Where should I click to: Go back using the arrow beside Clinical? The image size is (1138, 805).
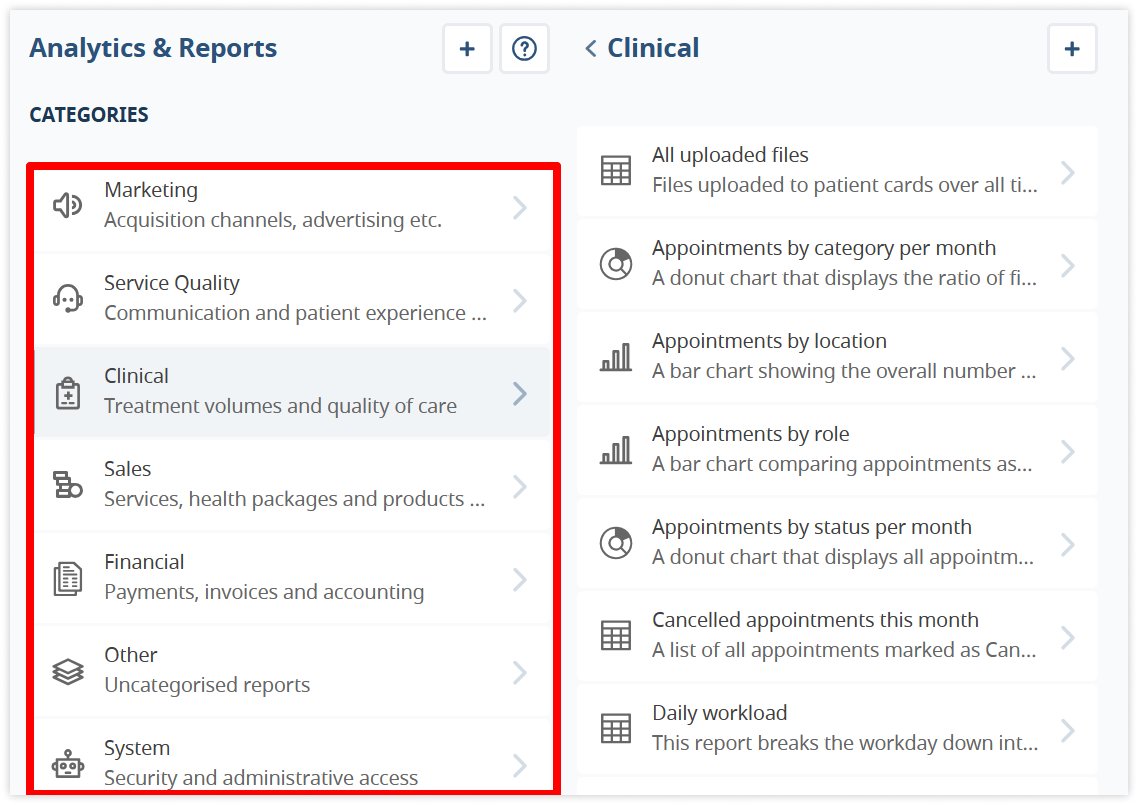click(x=591, y=48)
